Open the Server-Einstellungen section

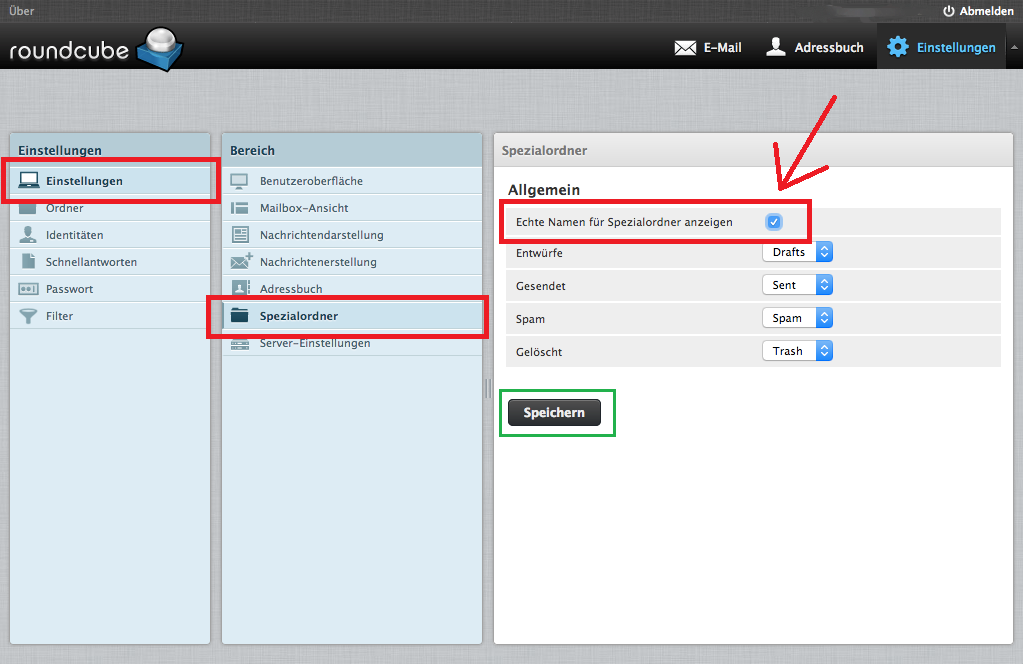[x=352, y=343]
